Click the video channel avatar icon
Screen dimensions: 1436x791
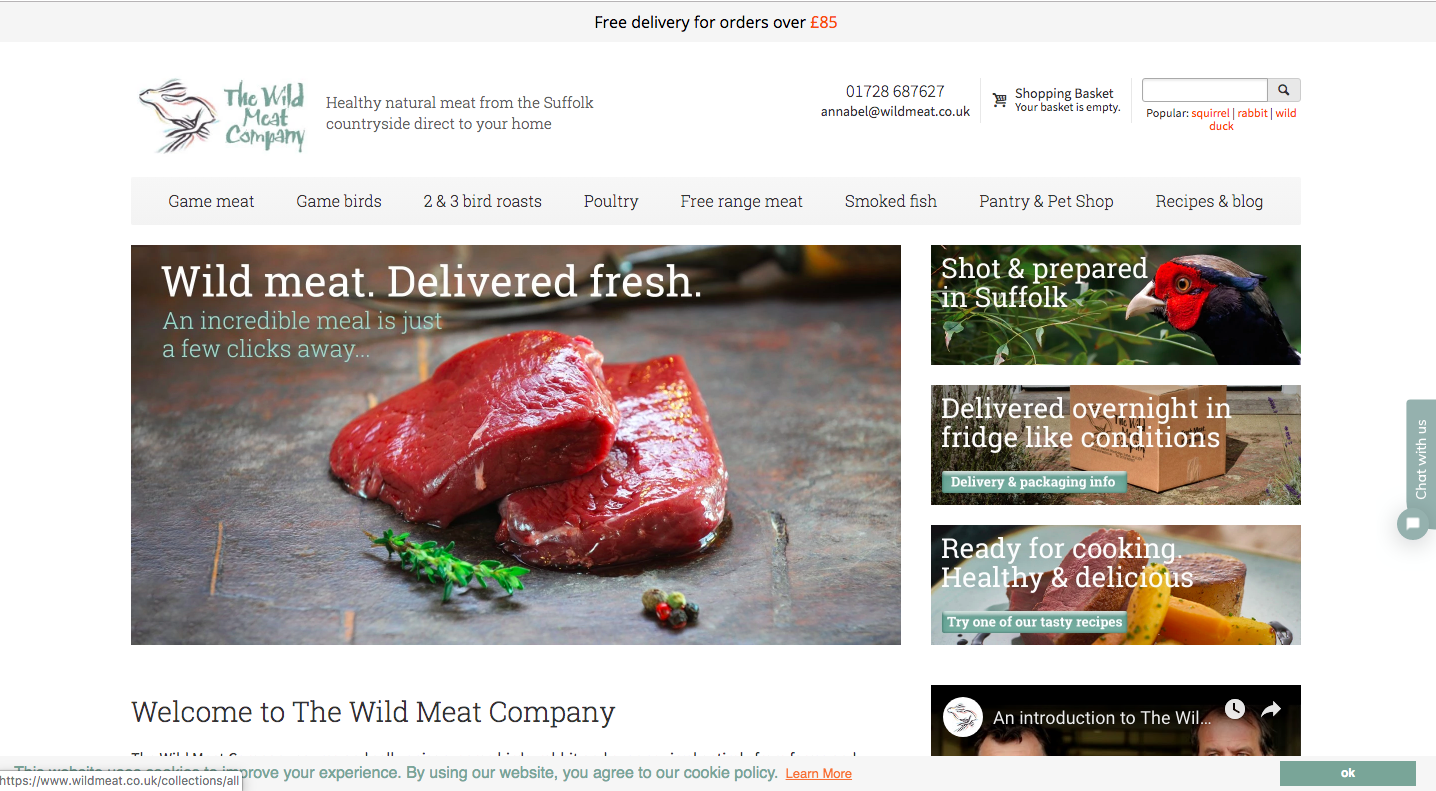[x=963, y=717]
